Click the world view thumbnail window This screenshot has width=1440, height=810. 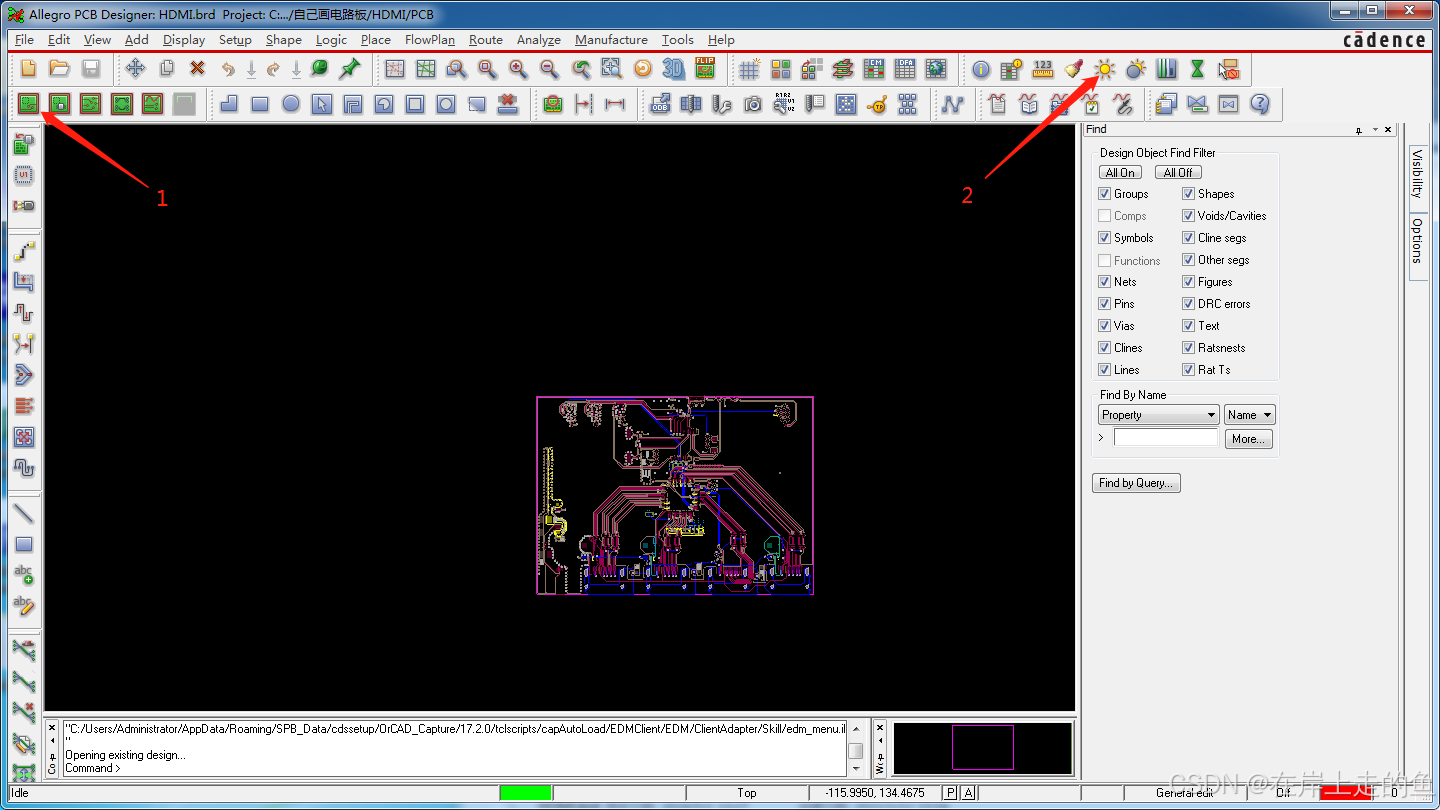[x=983, y=748]
